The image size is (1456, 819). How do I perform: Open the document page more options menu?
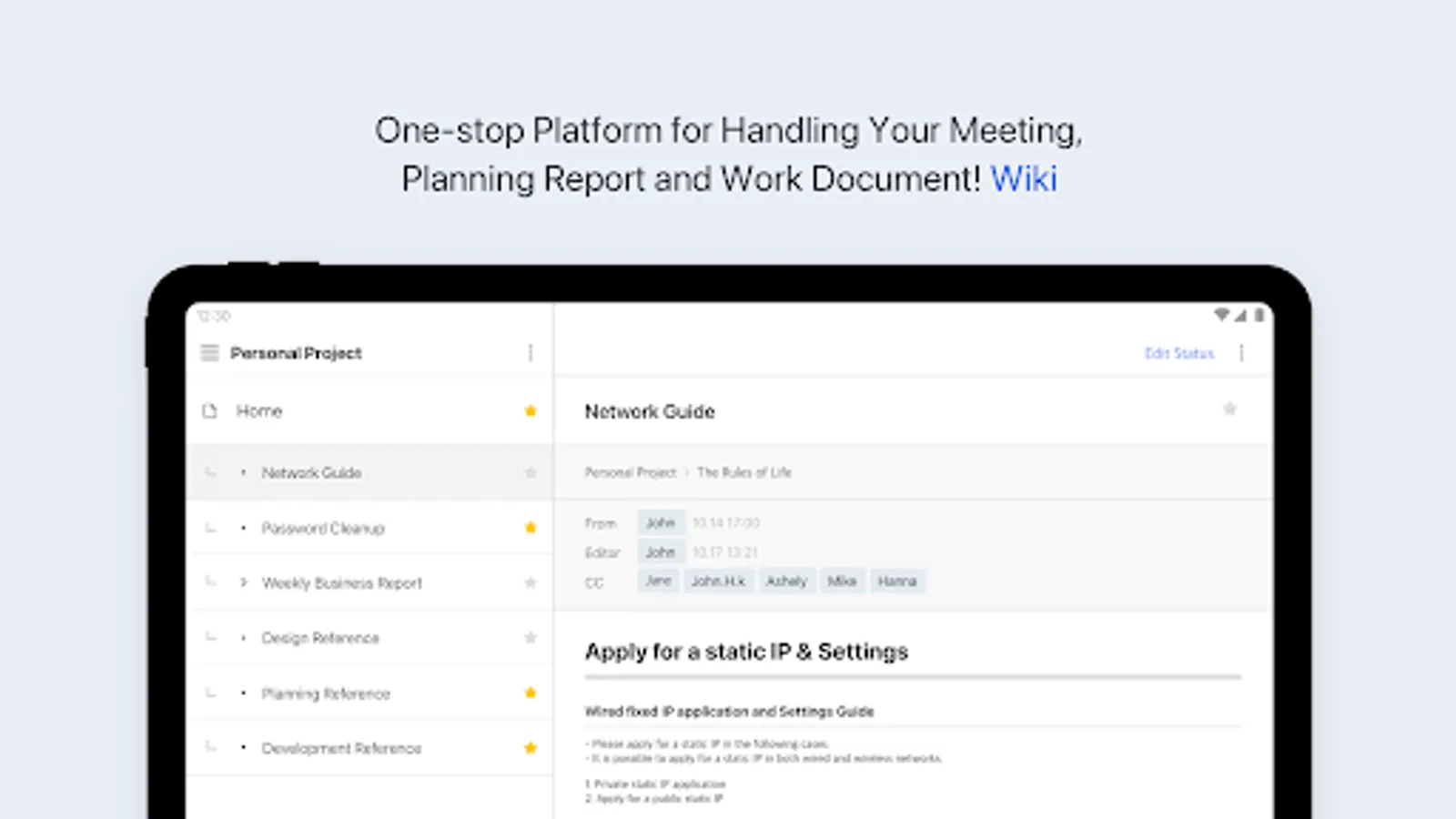1241,353
